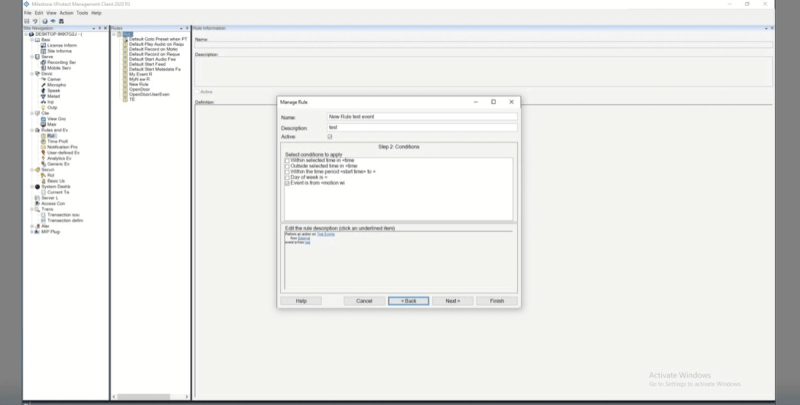Pin the Site Navigation panel

(99, 28)
